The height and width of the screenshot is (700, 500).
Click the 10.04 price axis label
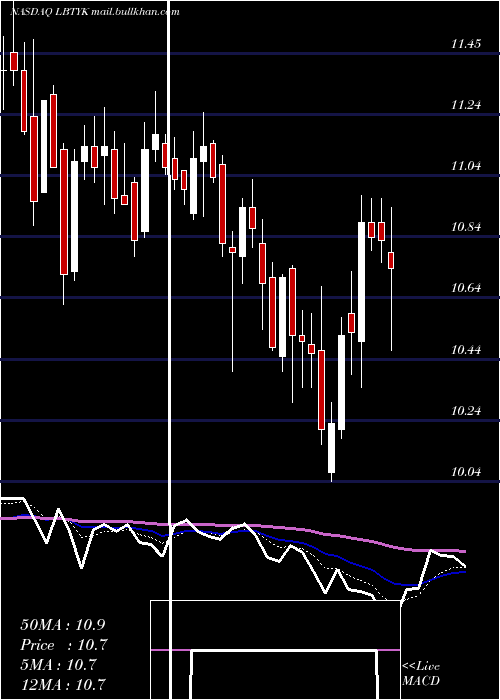(466, 472)
